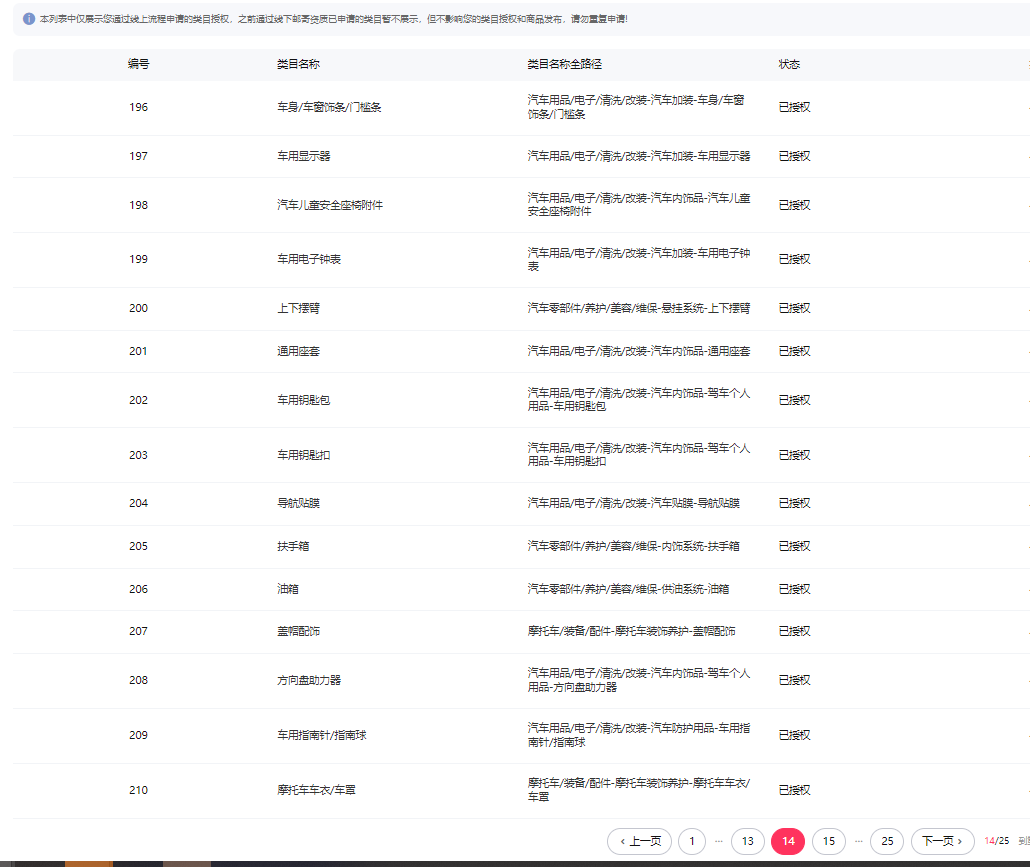Open page 13 in pagination
Image resolution: width=1030 pixels, height=867 pixels.
[x=747, y=841]
